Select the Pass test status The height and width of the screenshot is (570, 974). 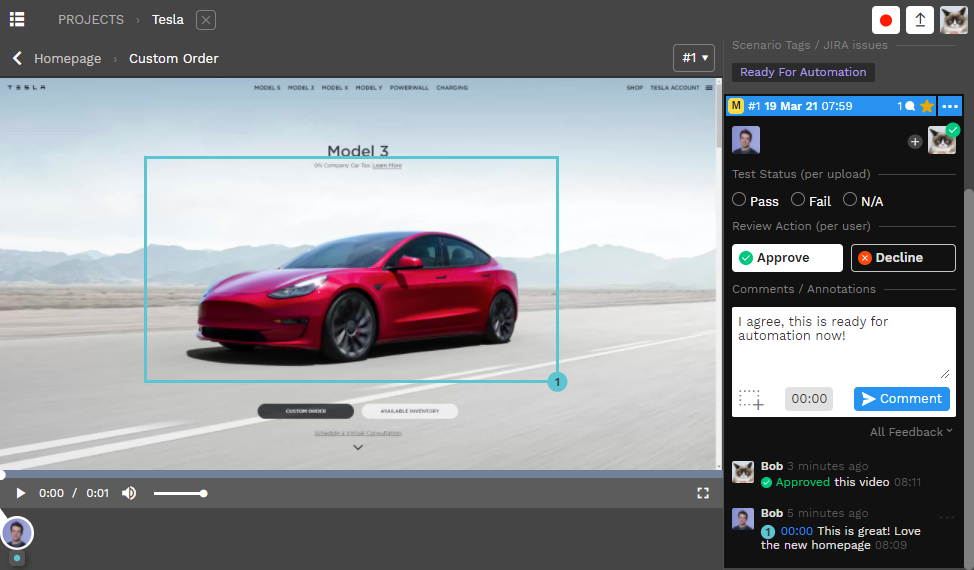point(740,200)
